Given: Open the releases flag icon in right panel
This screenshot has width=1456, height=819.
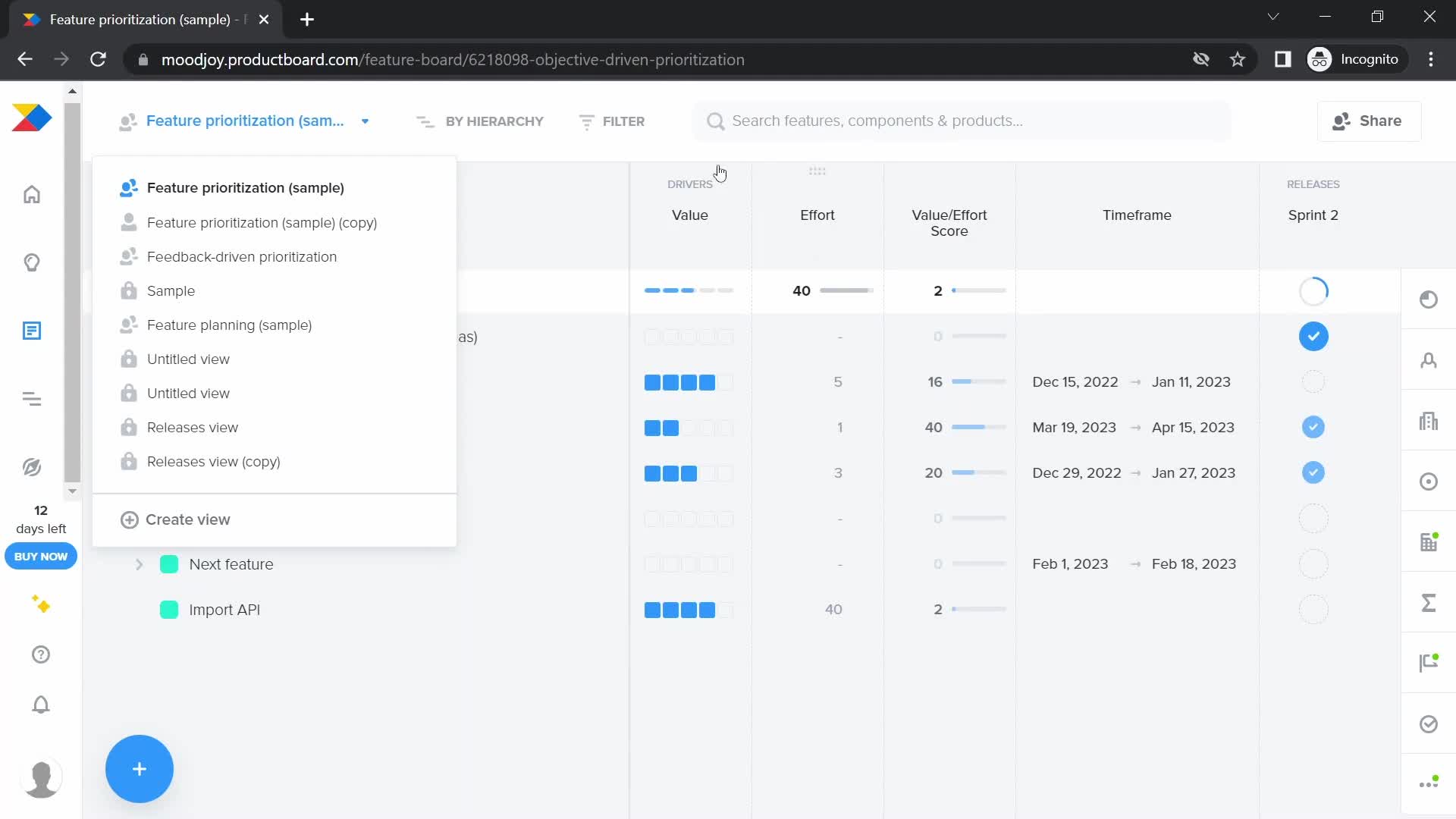Looking at the screenshot, I should (x=1429, y=663).
